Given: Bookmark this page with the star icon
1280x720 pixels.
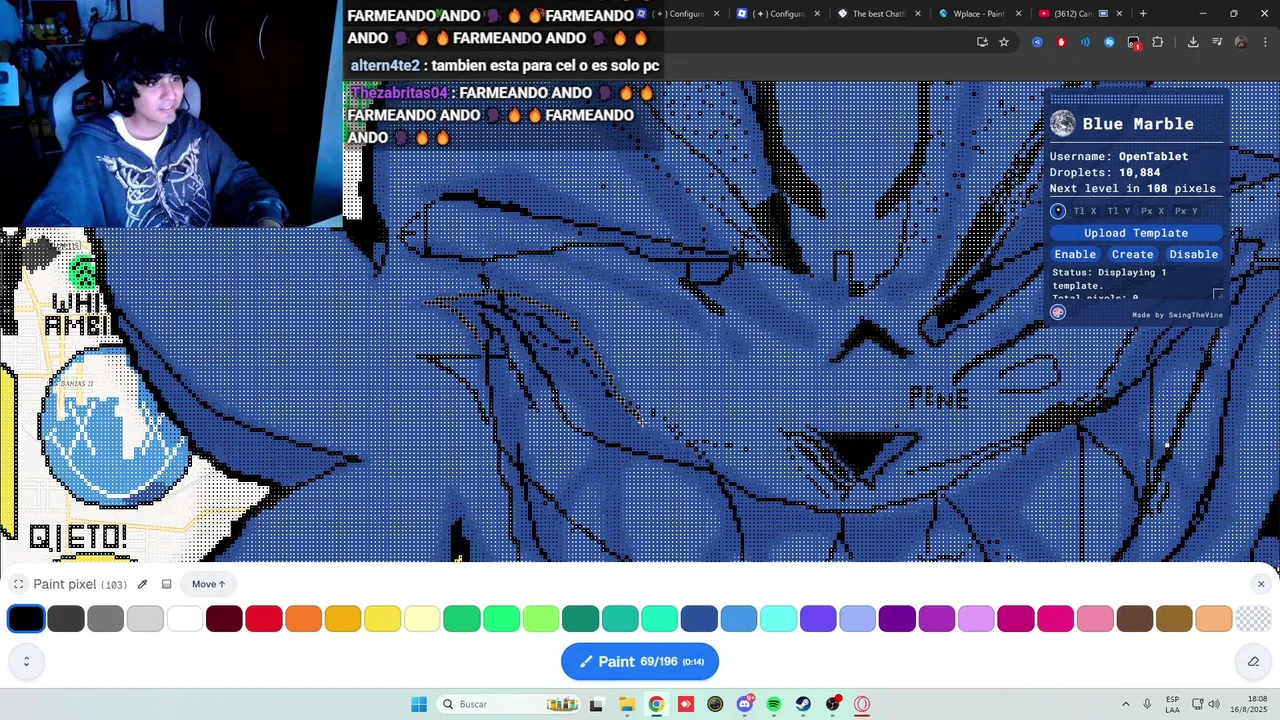Looking at the screenshot, I should (1004, 42).
